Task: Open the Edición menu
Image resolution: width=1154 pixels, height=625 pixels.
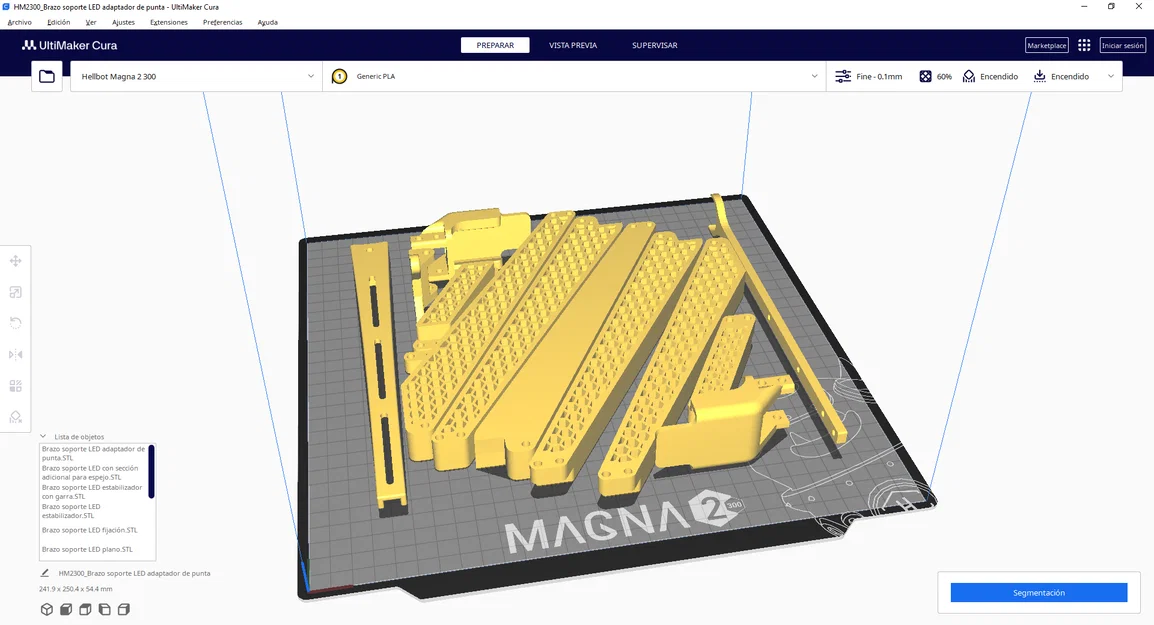Action: 59,22
